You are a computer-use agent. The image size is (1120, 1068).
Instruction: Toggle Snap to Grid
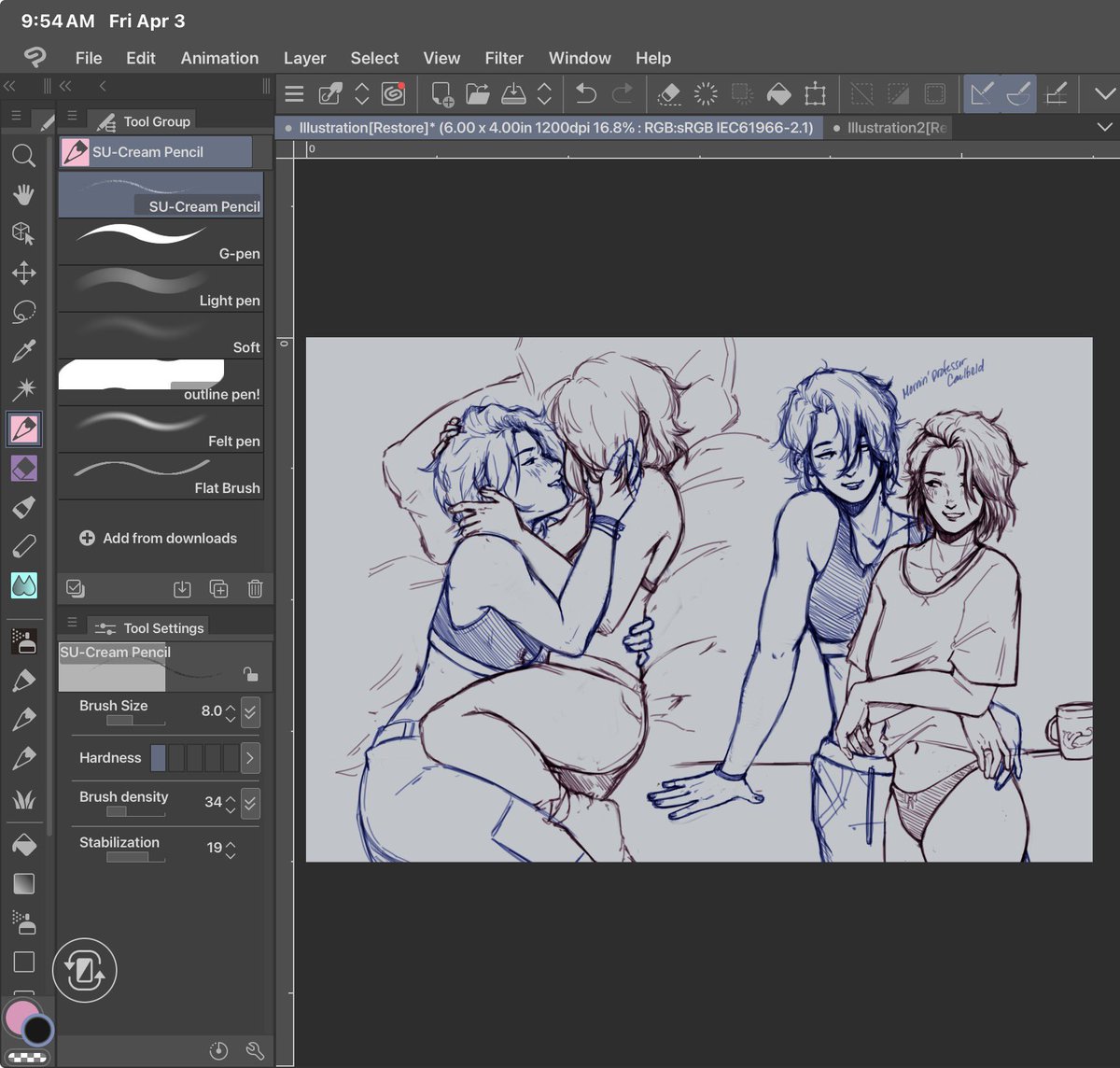[x=1056, y=93]
